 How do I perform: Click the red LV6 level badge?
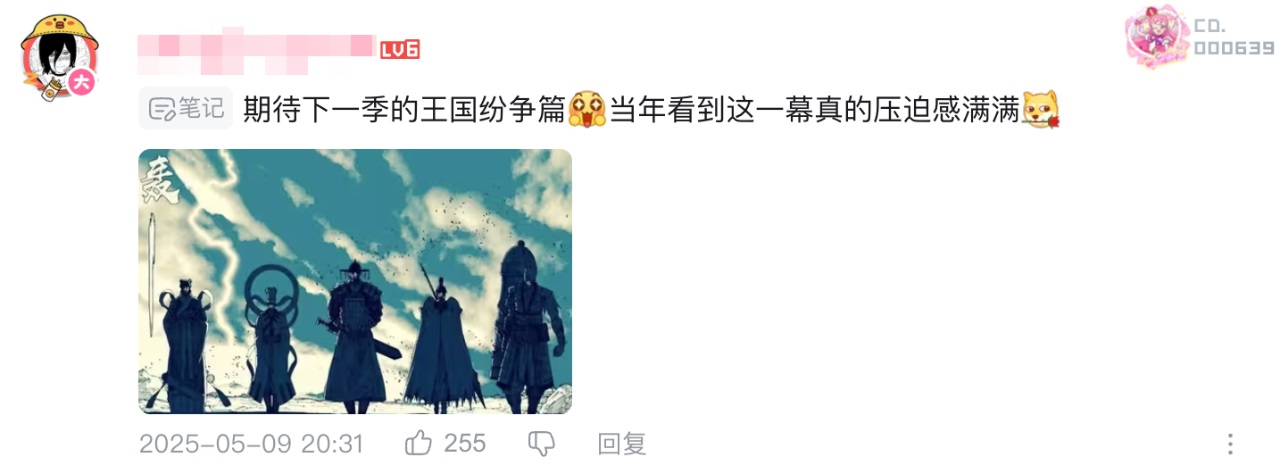pyautogui.click(x=399, y=49)
